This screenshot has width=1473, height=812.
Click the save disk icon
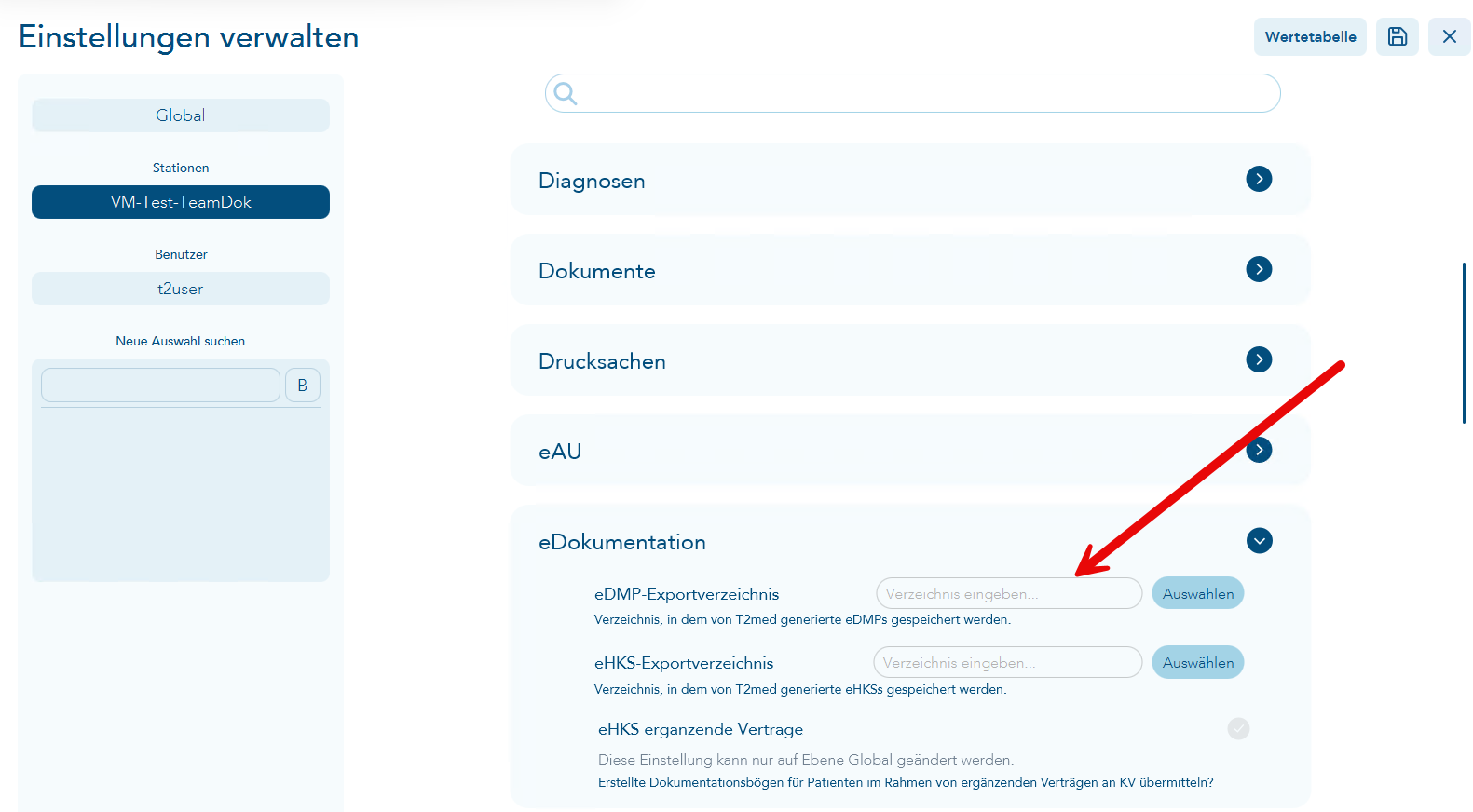coord(1397,36)
